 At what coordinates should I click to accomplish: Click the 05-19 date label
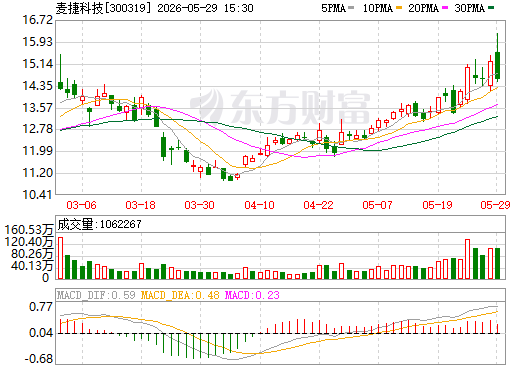pos(438,205)
